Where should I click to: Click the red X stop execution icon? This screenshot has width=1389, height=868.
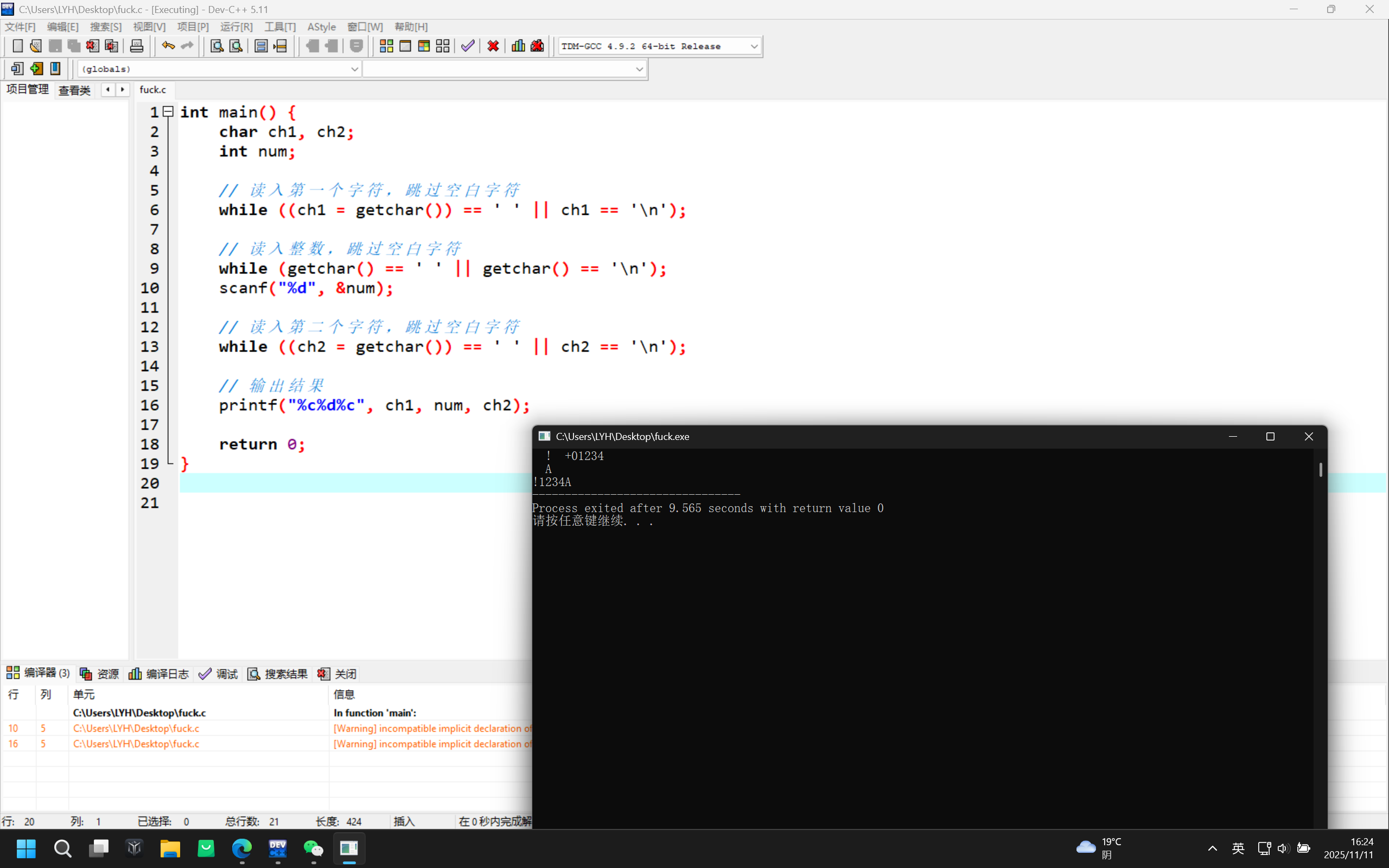click(493, 46)
